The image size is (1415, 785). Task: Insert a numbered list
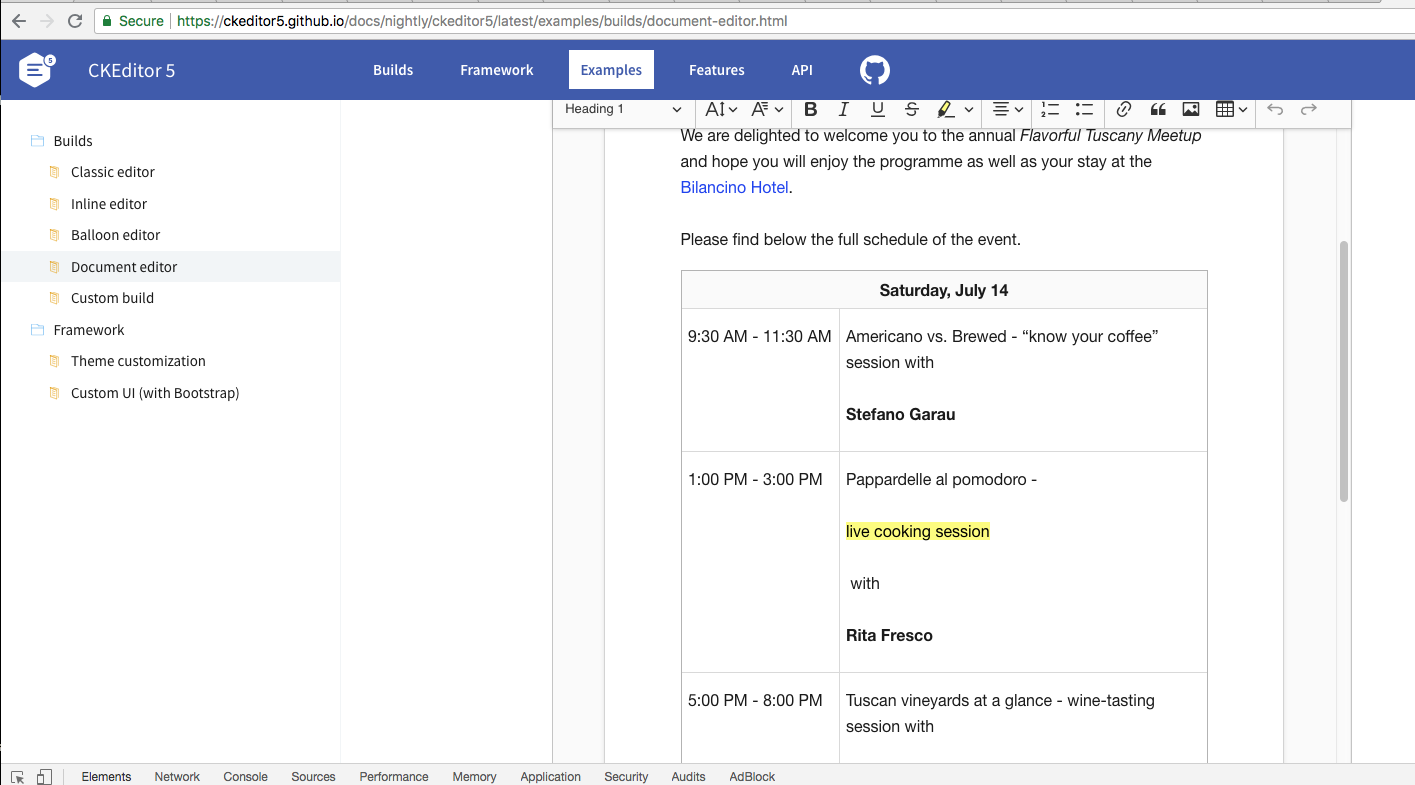click(1049, 109)
